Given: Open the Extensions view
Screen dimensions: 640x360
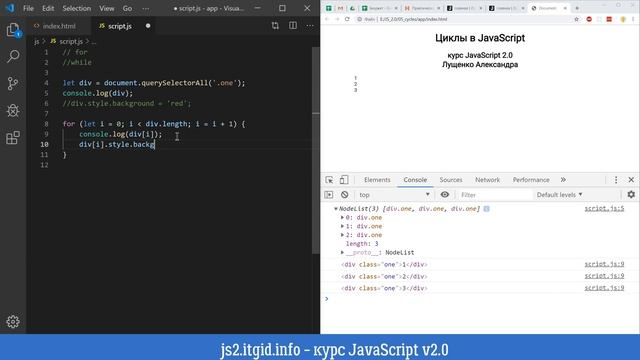Looking at the screenshot, I should [13, 138].
